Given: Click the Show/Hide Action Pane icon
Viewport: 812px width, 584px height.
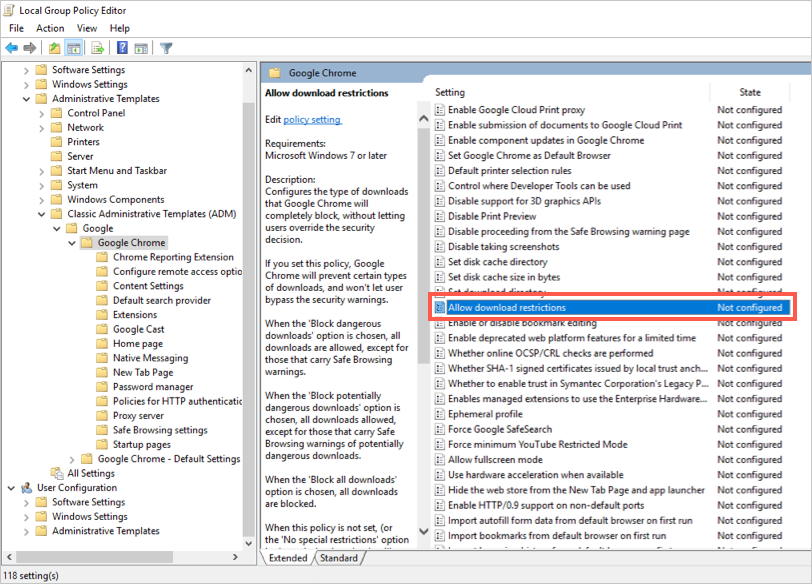Looking at the screenshot, I should point(141,47).
